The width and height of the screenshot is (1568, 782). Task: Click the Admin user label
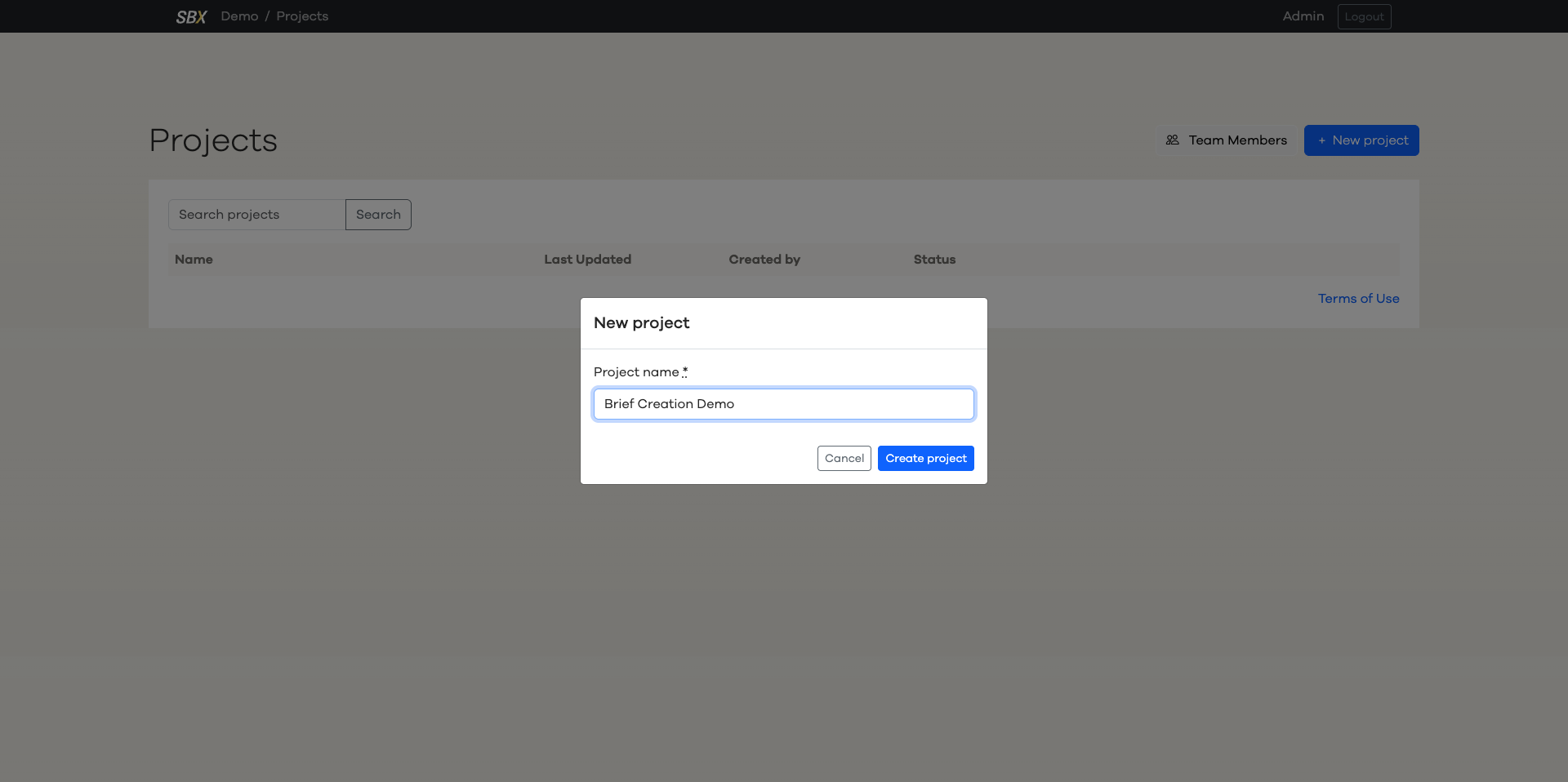[1303, 16]
